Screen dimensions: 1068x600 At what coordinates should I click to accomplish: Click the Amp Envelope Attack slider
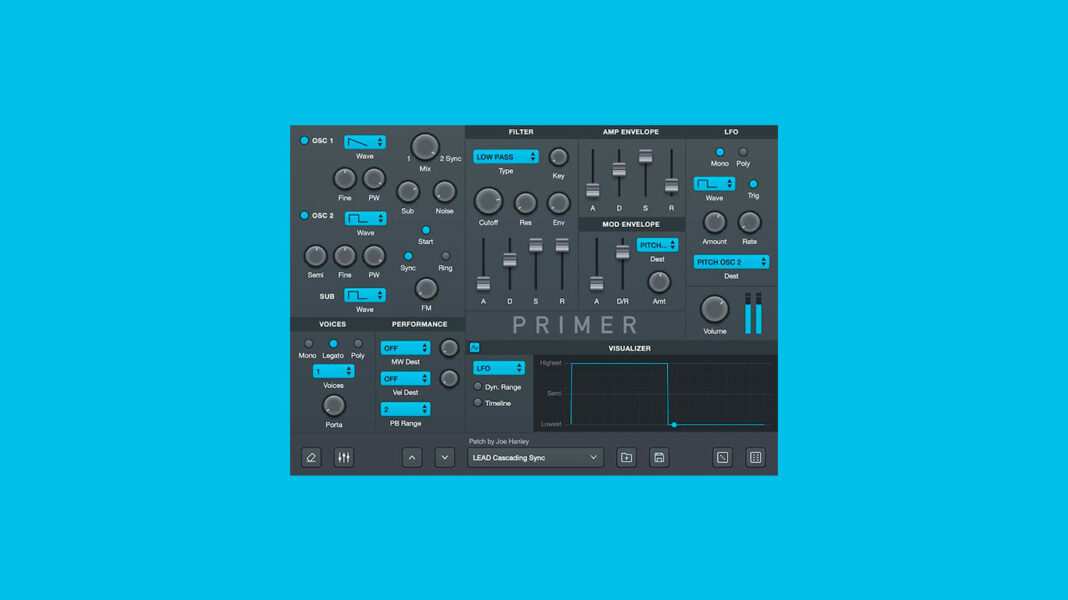593,191
